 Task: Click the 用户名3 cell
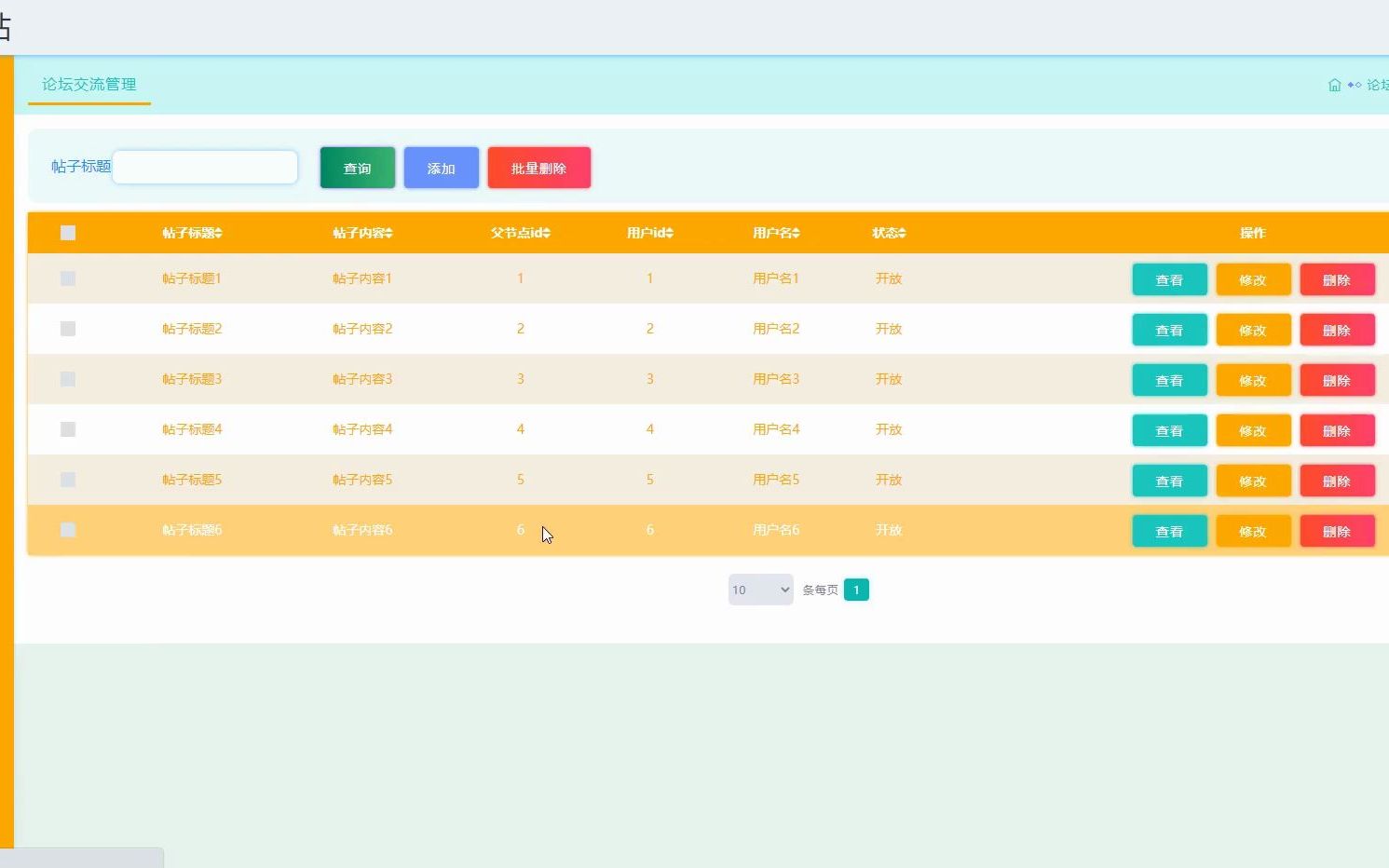(x=777, y=379)
